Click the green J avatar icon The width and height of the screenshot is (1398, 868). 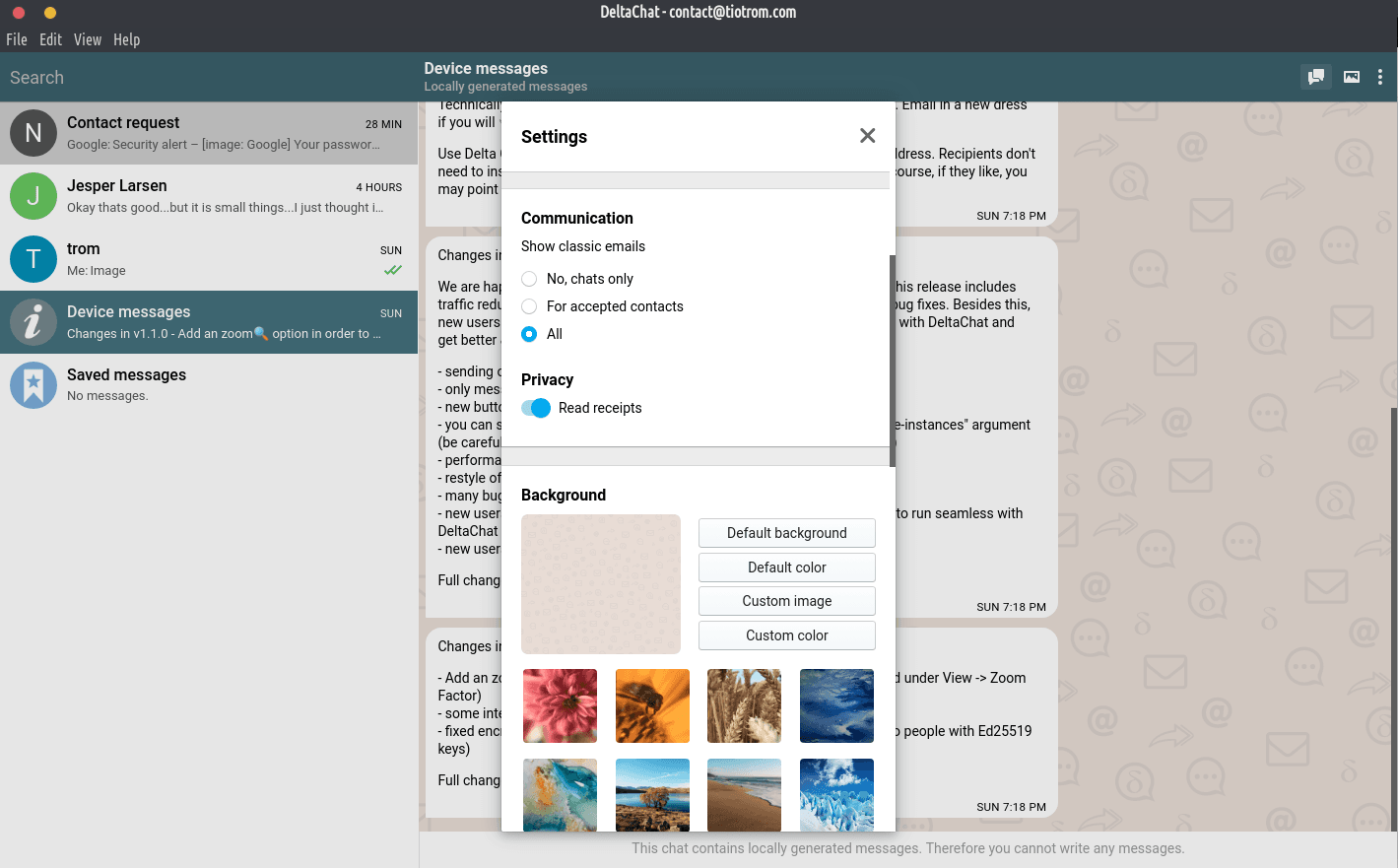(33, 196)
